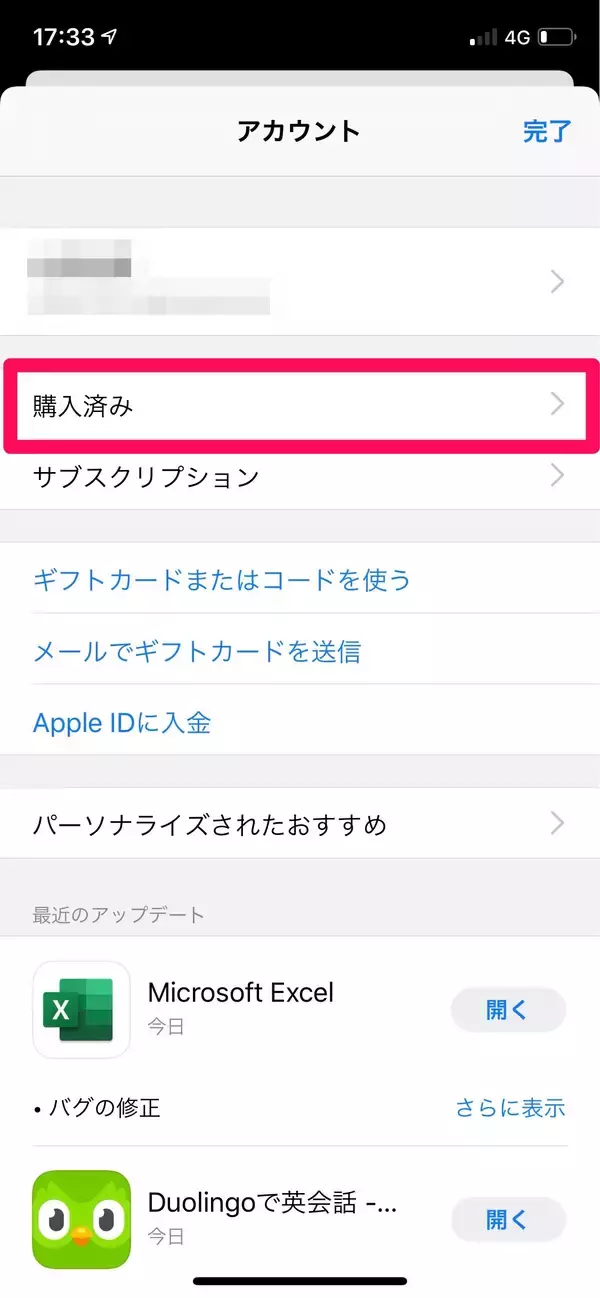
Task: Tap the chevron on the account profile row
Action: click(558, 282)
